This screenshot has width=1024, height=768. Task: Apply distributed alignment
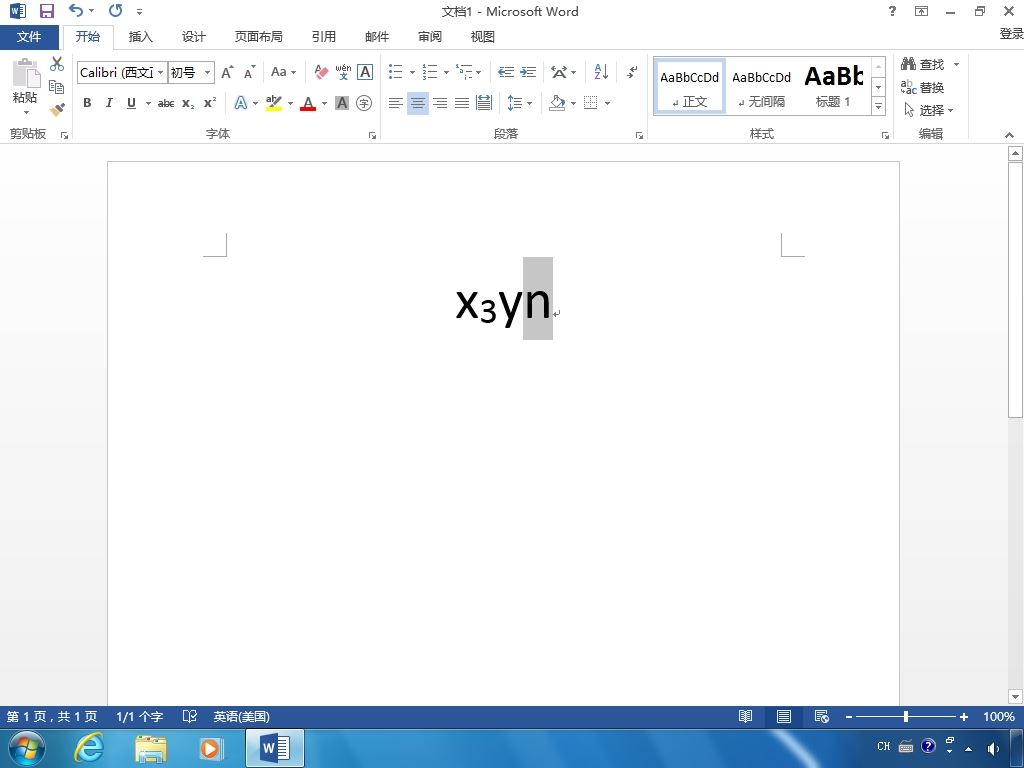[484, 103]
